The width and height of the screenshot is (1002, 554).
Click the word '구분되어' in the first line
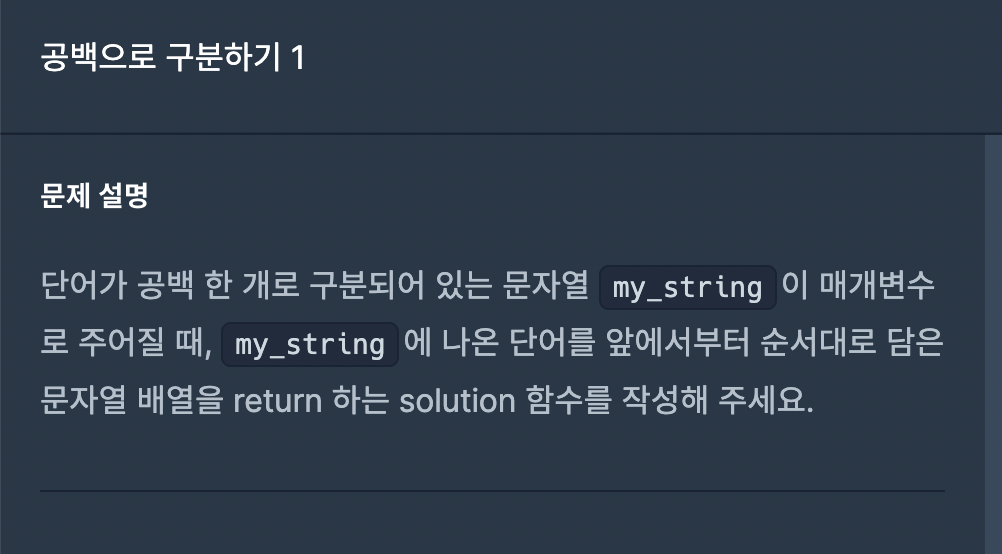click(x=367, y=286)
